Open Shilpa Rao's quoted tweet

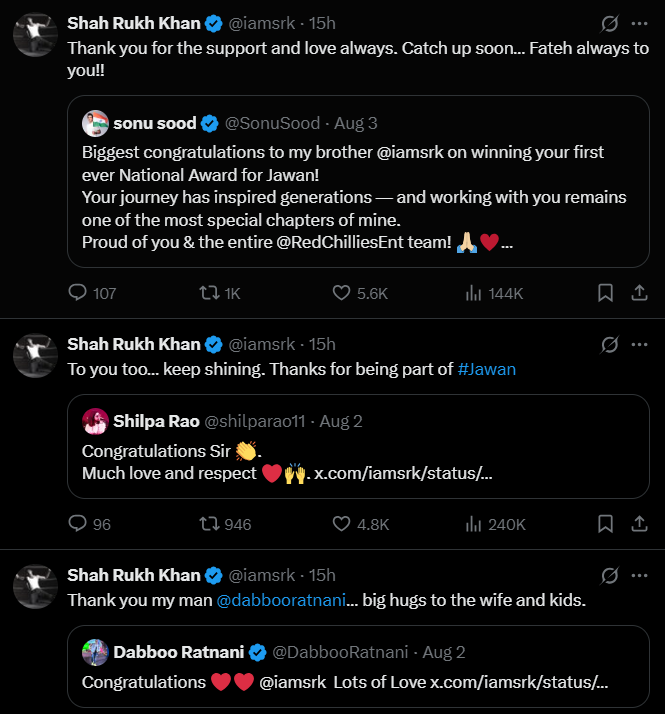[358, 446]
